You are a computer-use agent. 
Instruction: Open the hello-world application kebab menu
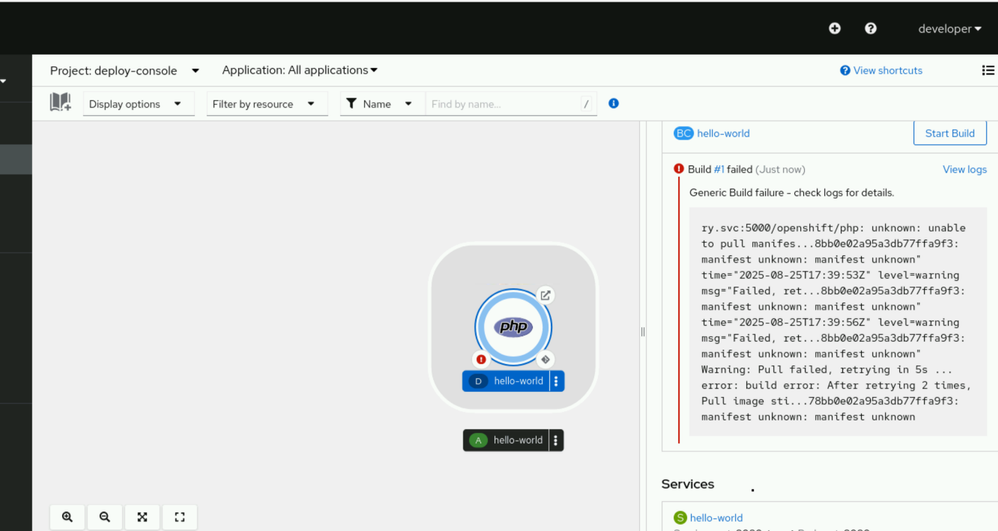click(556, 440)
